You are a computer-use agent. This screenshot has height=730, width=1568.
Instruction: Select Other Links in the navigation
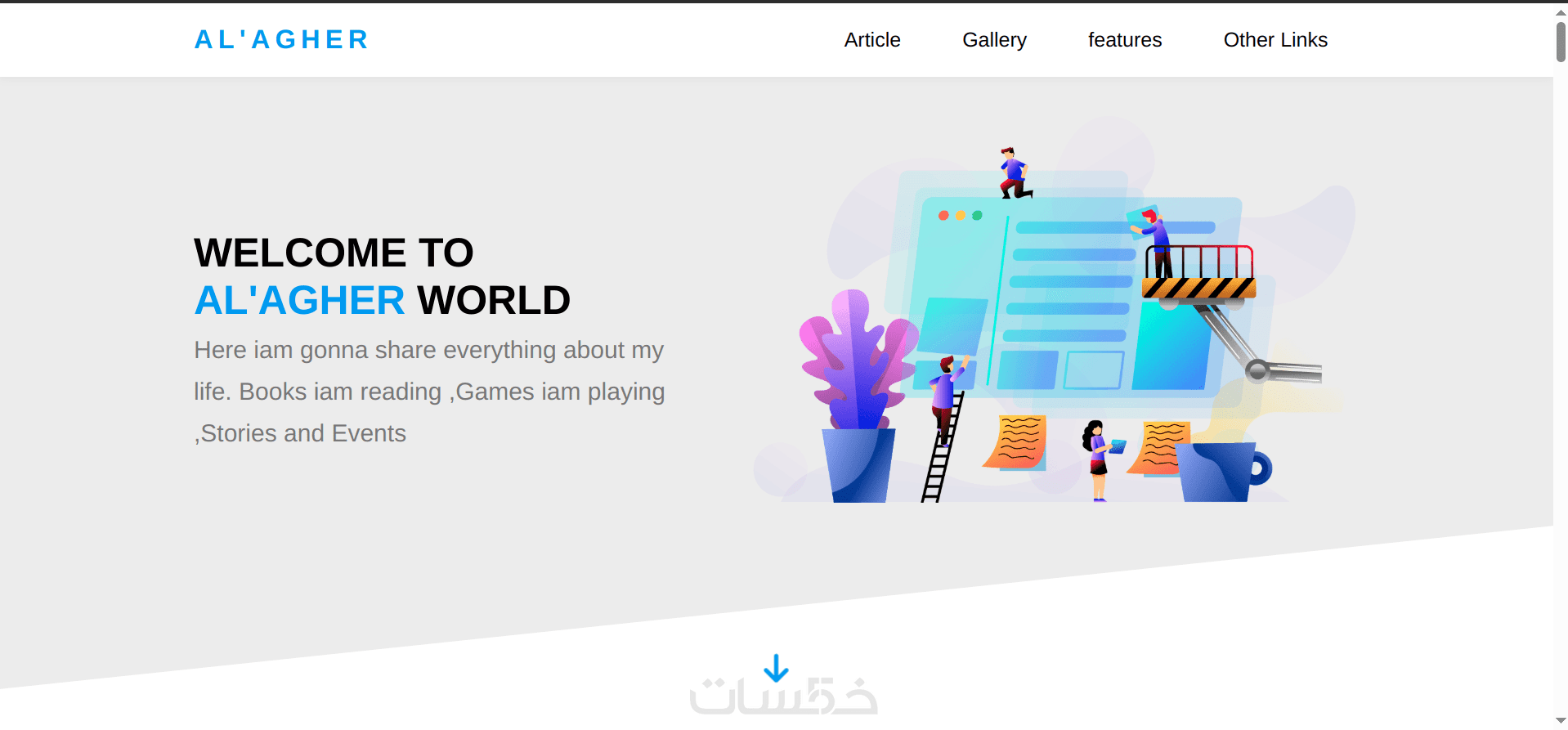(1275, 40)
